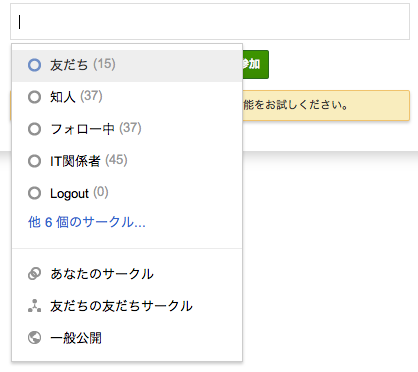Select the 一般公開 public option
Viewport: 418px width, 372px height.
(x=127, y=338)
